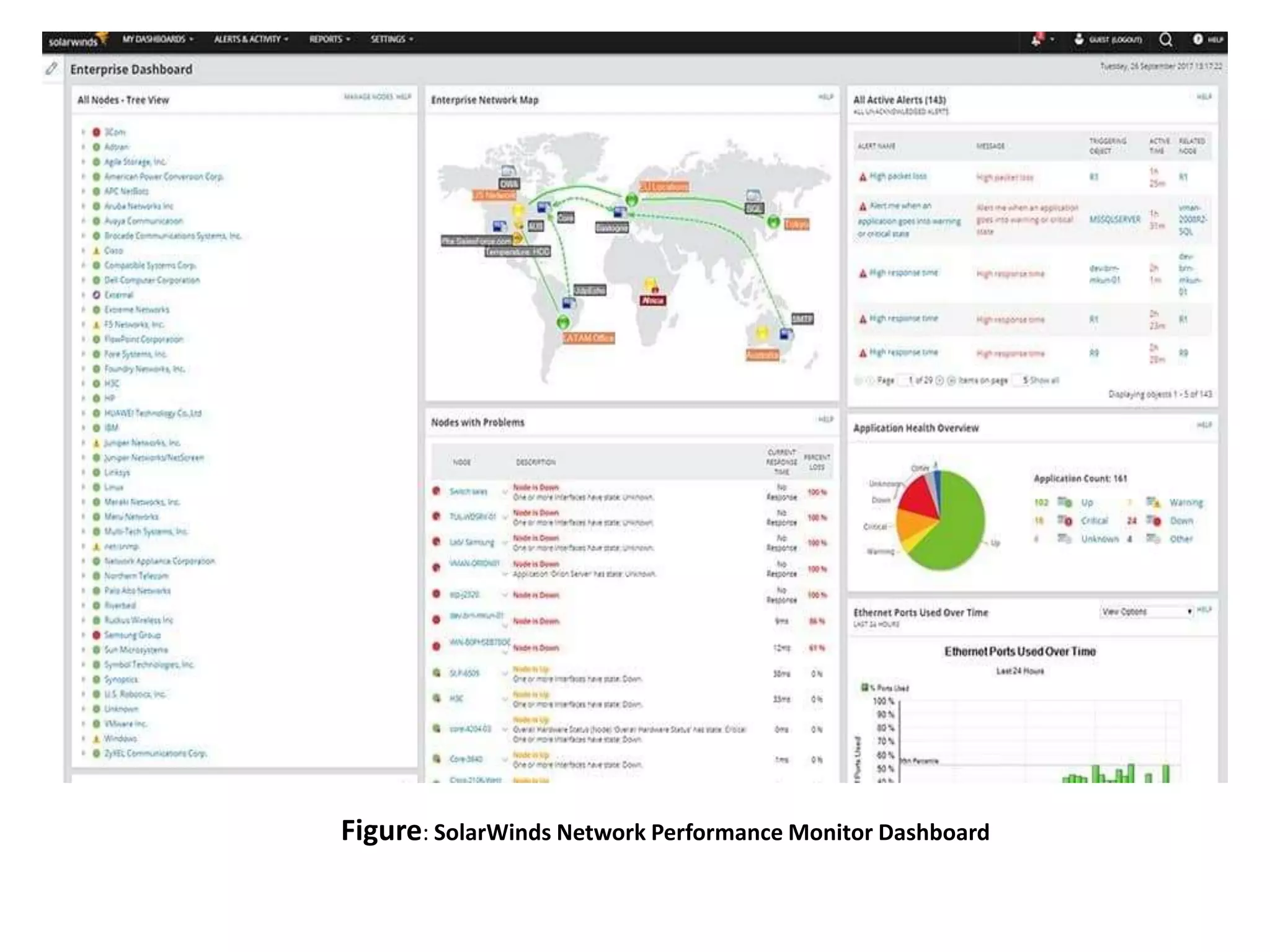Expand the Adtran node group
Viewport: 1270px width, 952px height.
83,147
